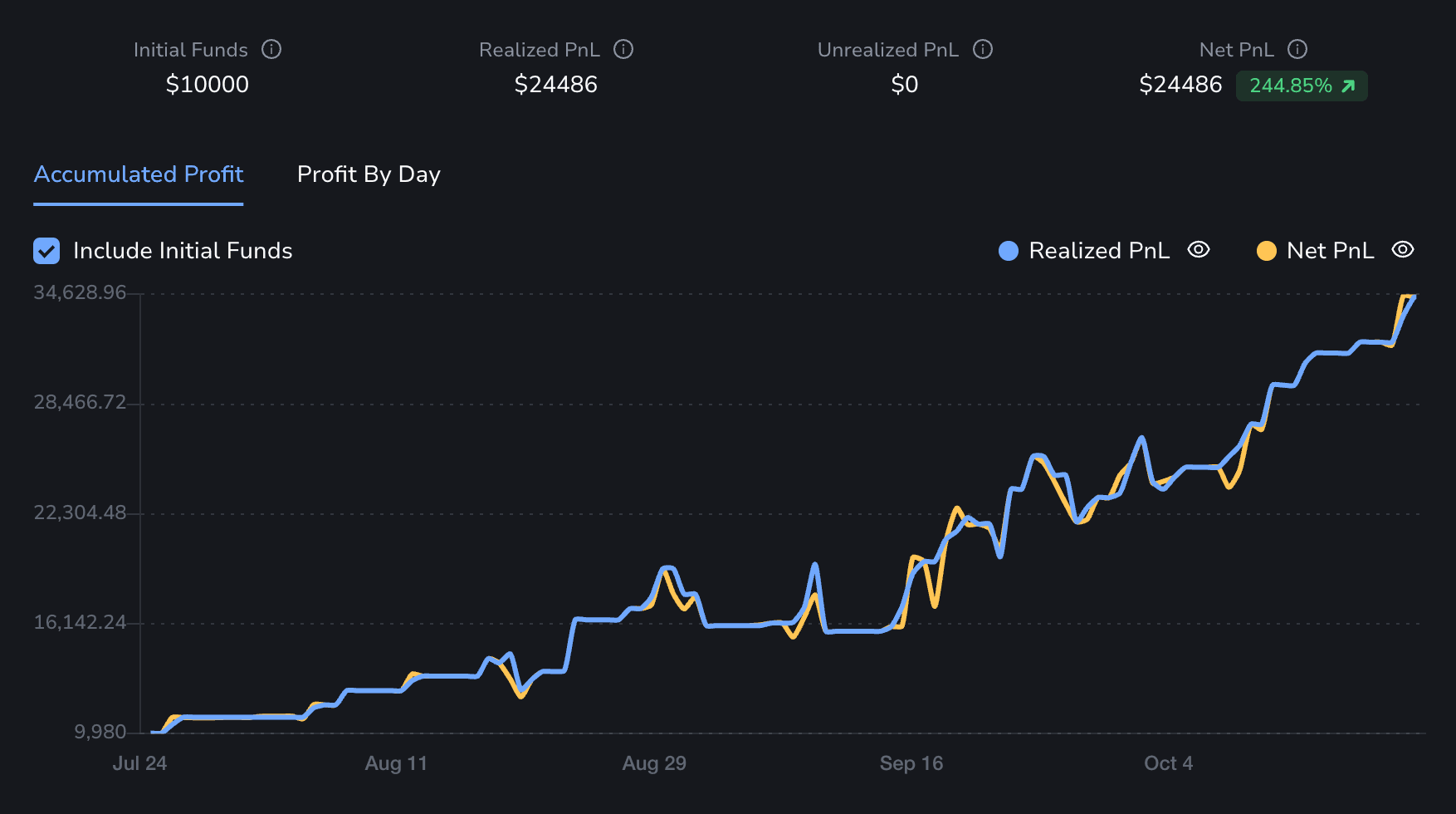Image resolution: width=1456 pixels, height=814 pixels.
Task: Hide the Net PnL line using eye toggle
Action: coord(1403,250)
